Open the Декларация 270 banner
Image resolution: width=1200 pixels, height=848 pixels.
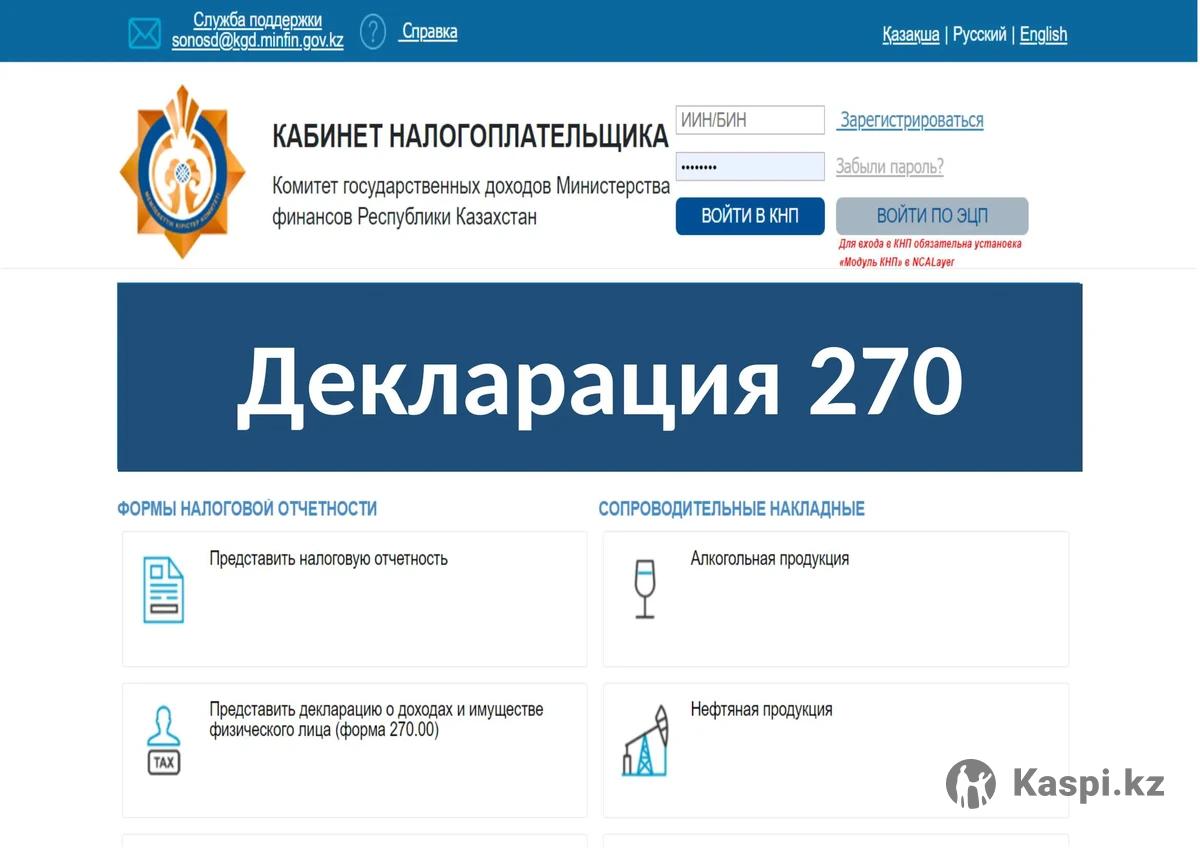click(599, 377)
